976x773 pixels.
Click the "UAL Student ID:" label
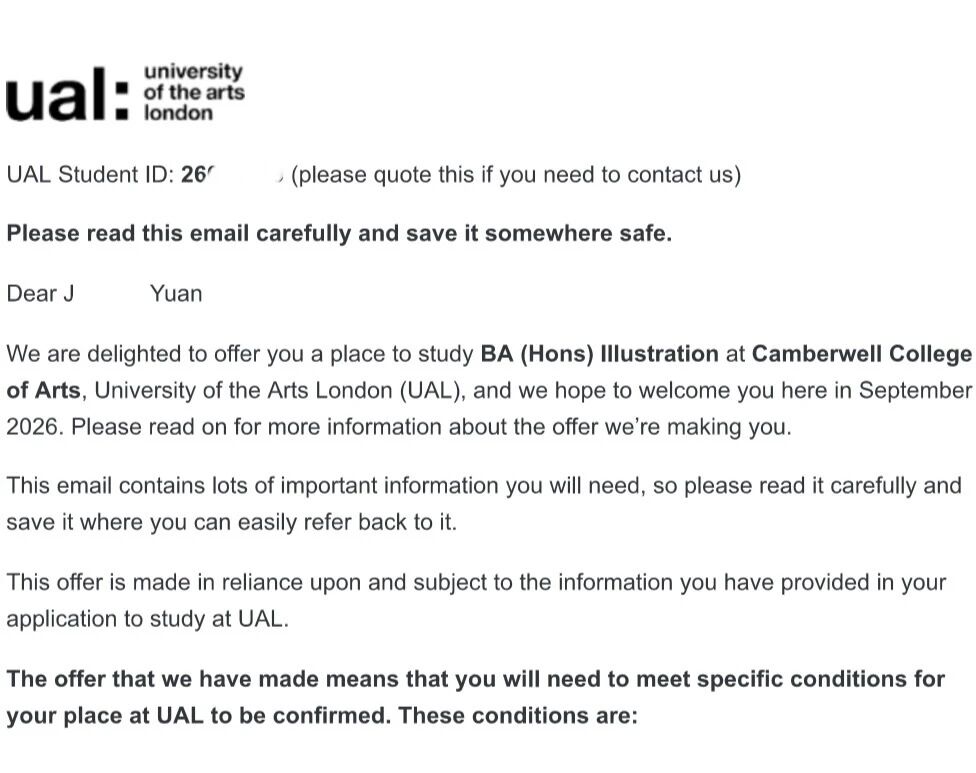point(91,175)
